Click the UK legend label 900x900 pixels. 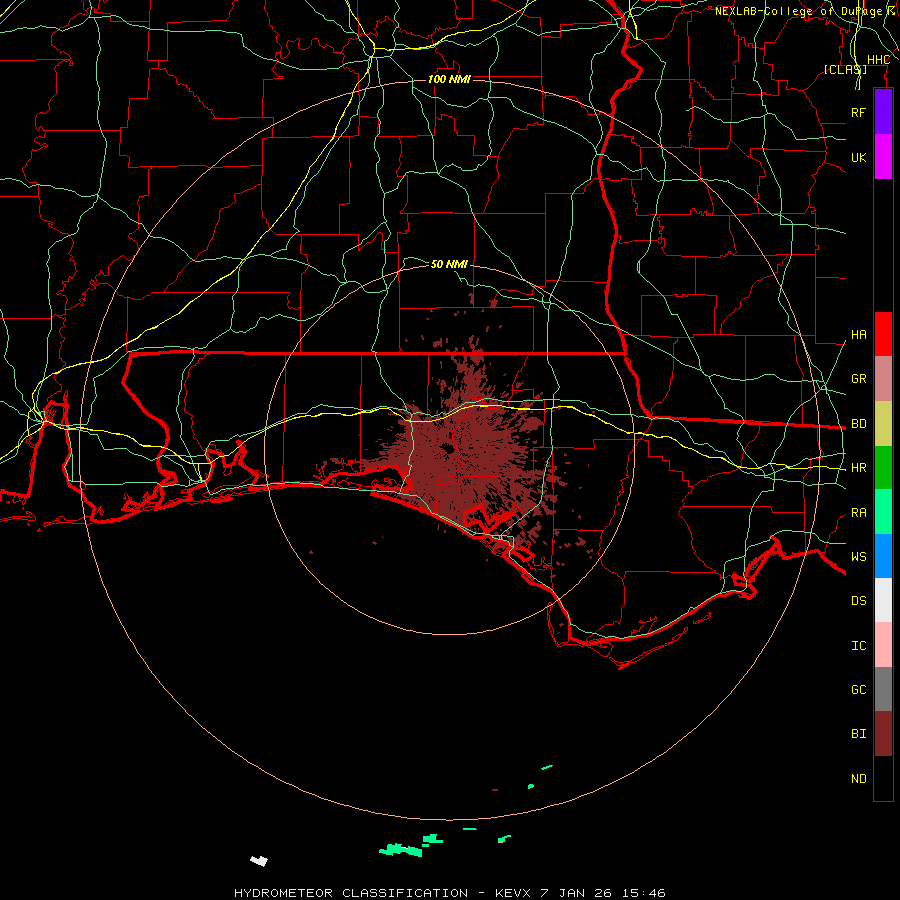(x=859, y=157)
